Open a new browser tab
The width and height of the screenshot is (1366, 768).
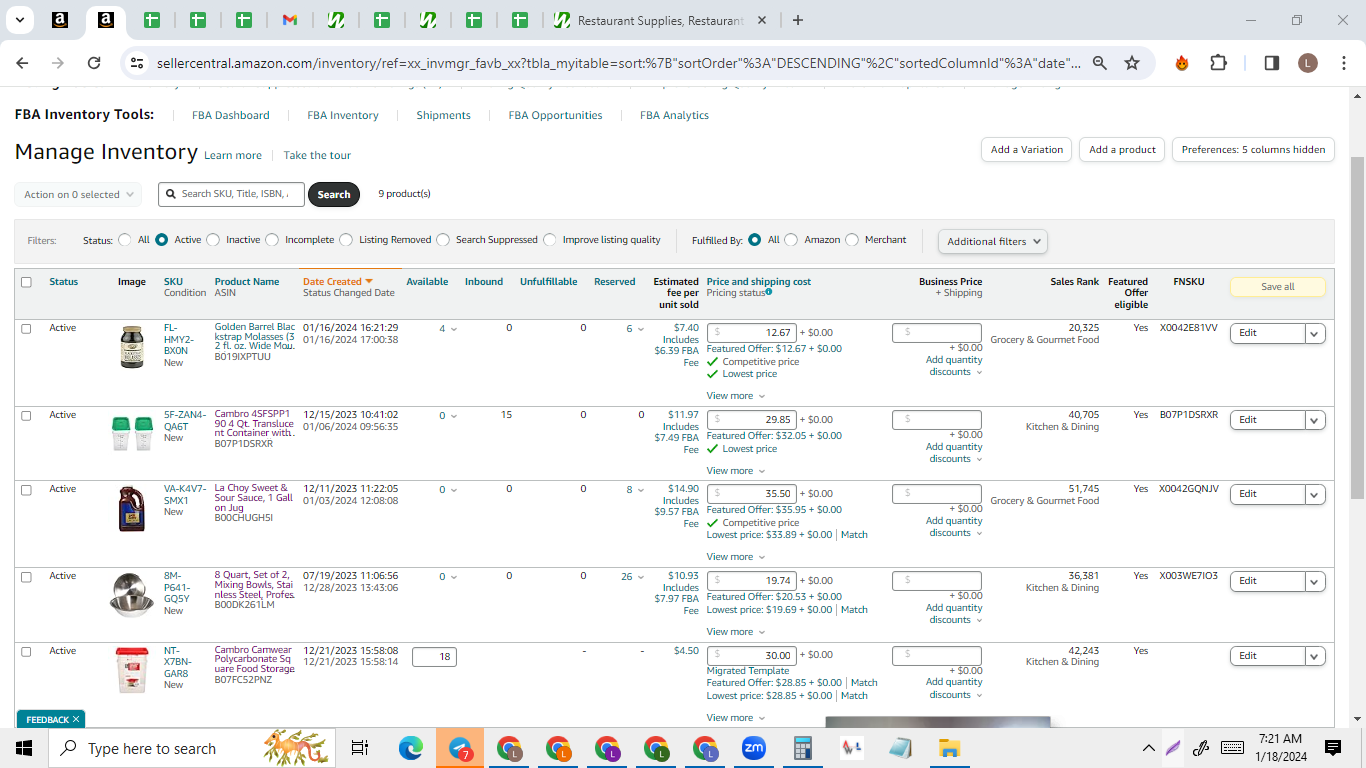click(797, 20)
